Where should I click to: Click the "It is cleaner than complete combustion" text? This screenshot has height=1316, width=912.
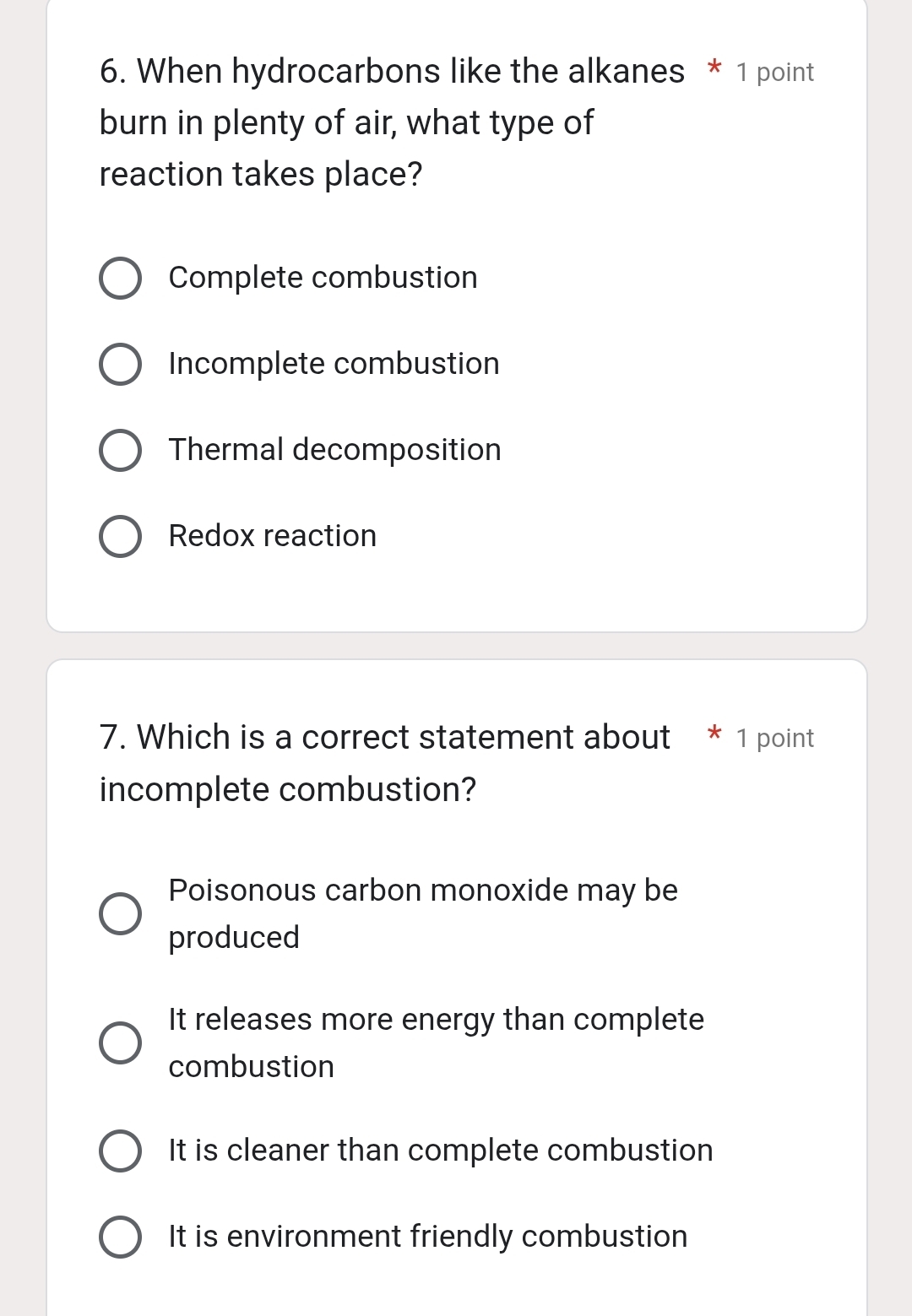(x=440, y=1151)
